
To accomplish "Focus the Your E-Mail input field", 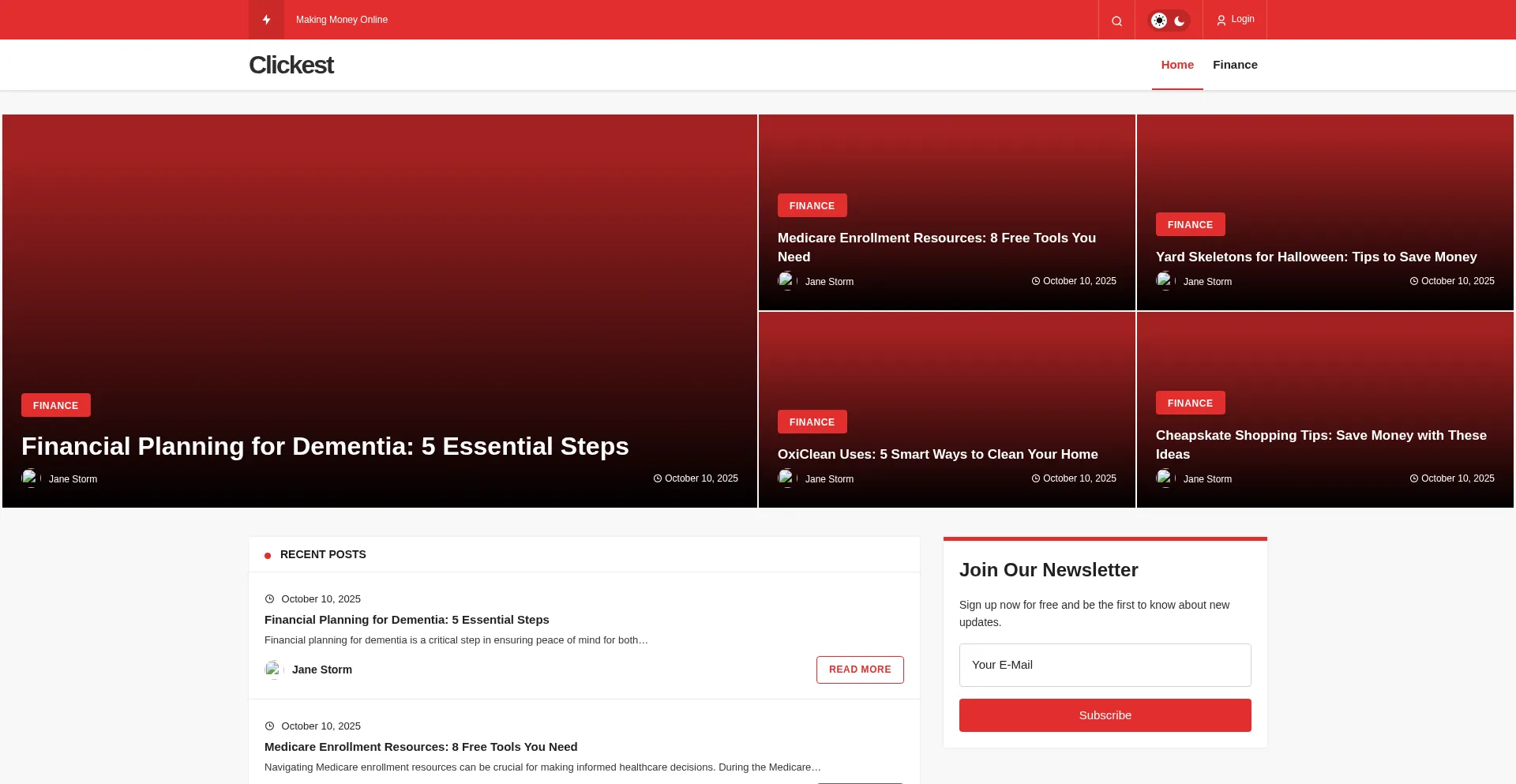I will point(1105,665).
